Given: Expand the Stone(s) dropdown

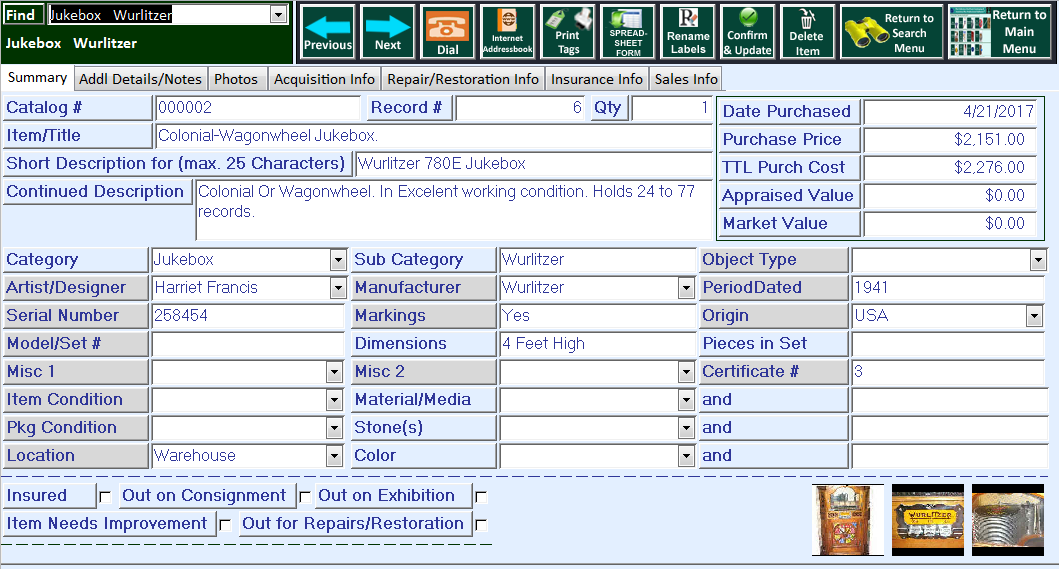Looking at the screenshot, I should tap(686, 428).
